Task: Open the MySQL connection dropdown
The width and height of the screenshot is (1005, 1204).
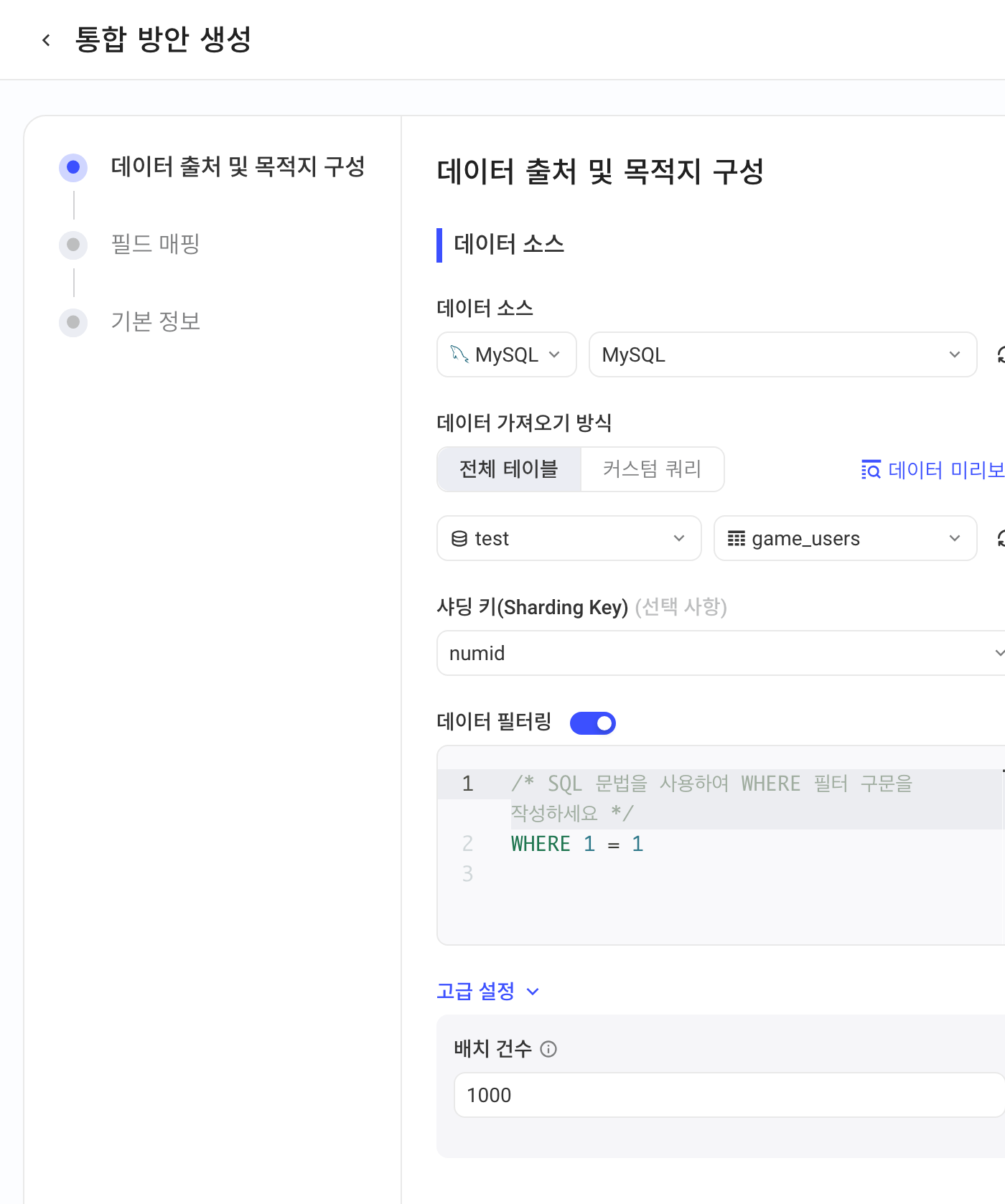Action: (782, 354)
